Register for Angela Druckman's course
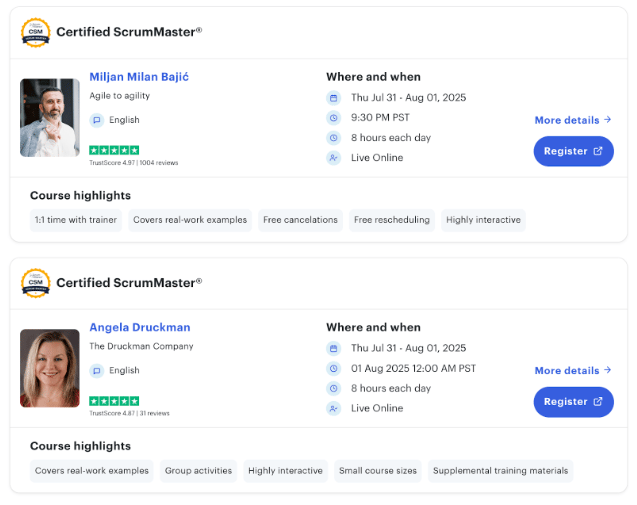This screenshot has width=637, height=505. pos(573,401)
